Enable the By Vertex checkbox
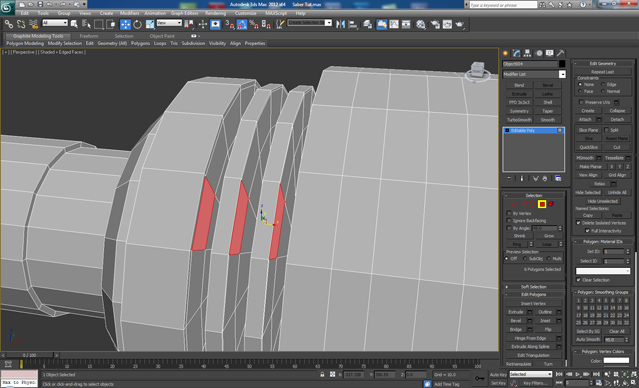The height and width of the screenshot is (388, 639). [x=509, y=213]
